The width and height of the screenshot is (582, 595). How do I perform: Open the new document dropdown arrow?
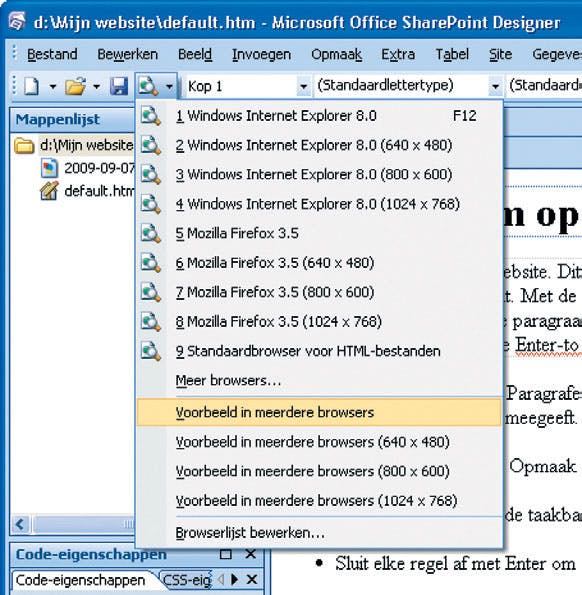(52, 87)
